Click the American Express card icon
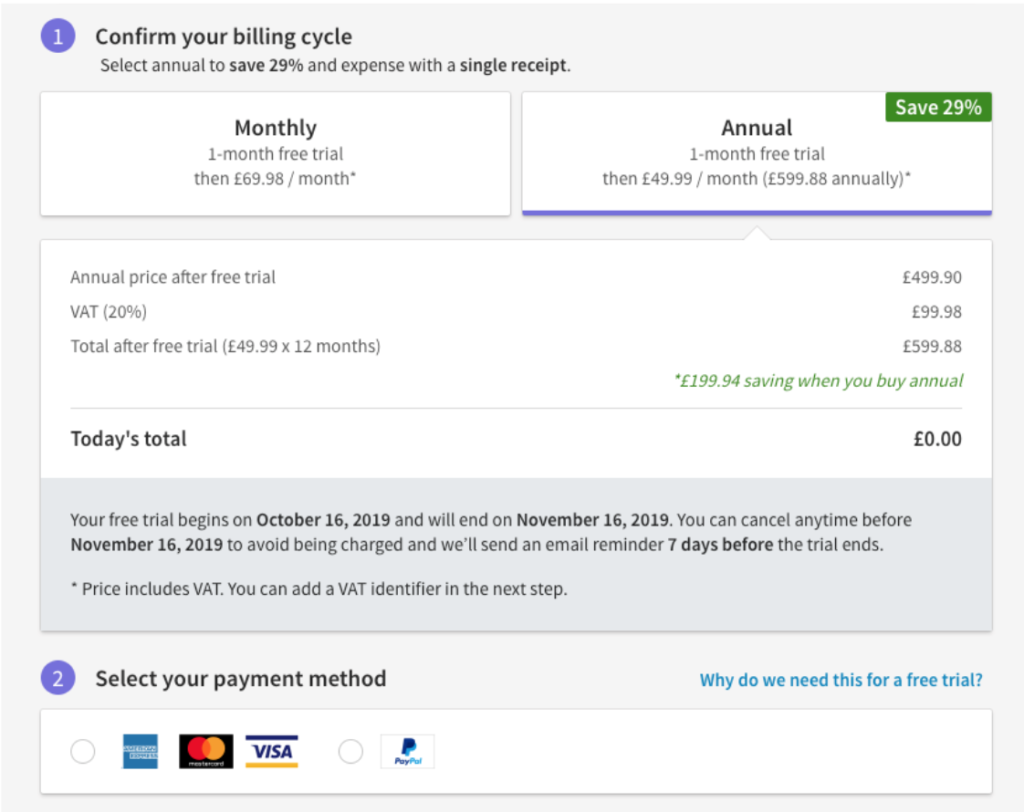This screenshot has height=812, width=1024. pyautogui.click(x=140, y=751)
